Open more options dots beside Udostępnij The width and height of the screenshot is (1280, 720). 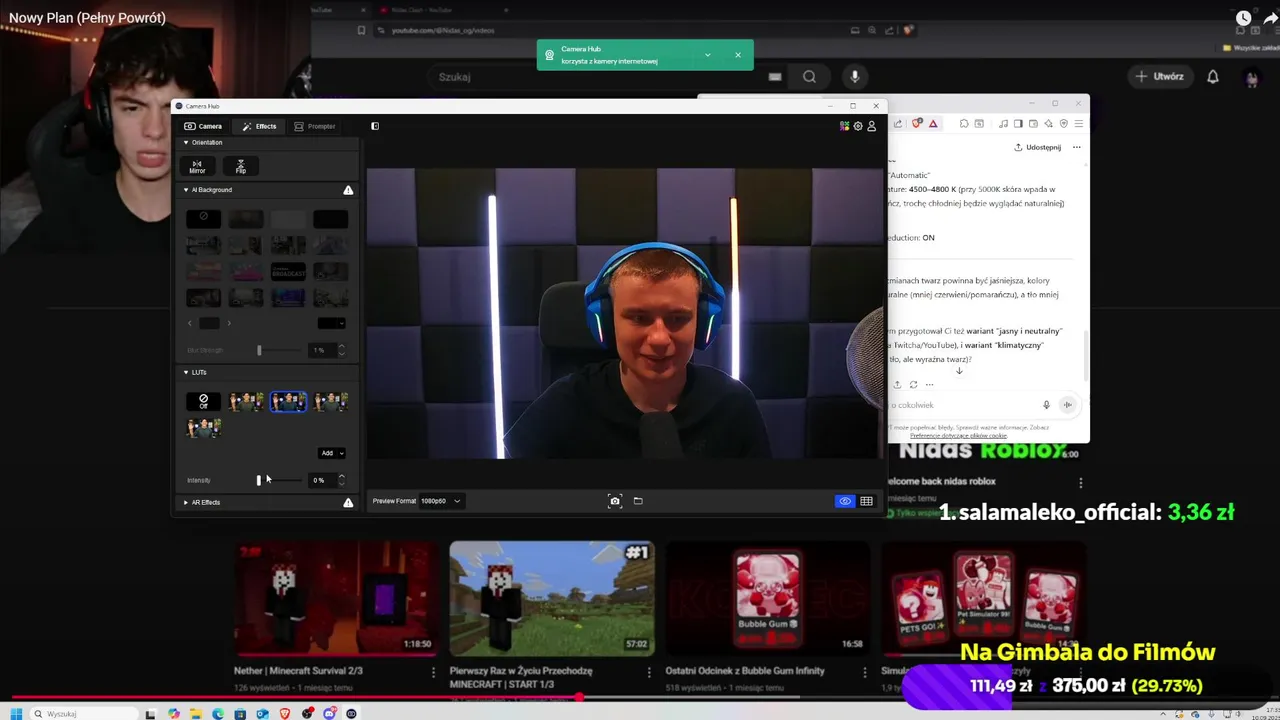[1077, 147]
